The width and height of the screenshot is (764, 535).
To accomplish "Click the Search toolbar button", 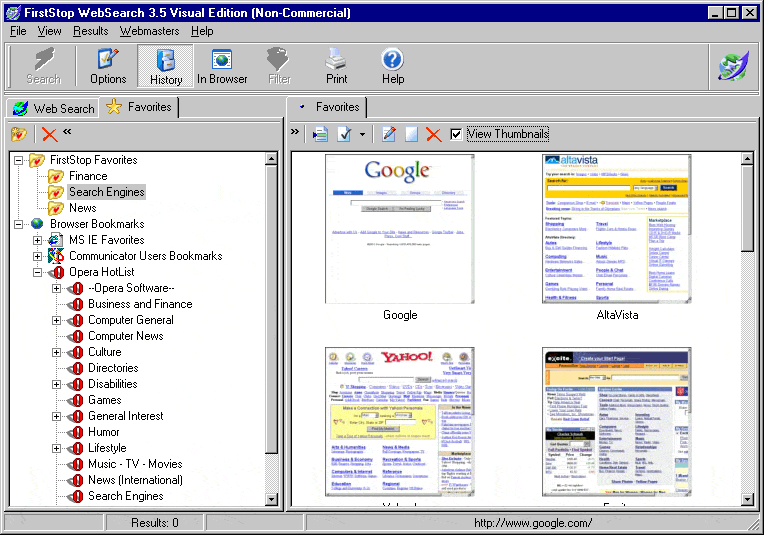I will (x=43, y=66).
